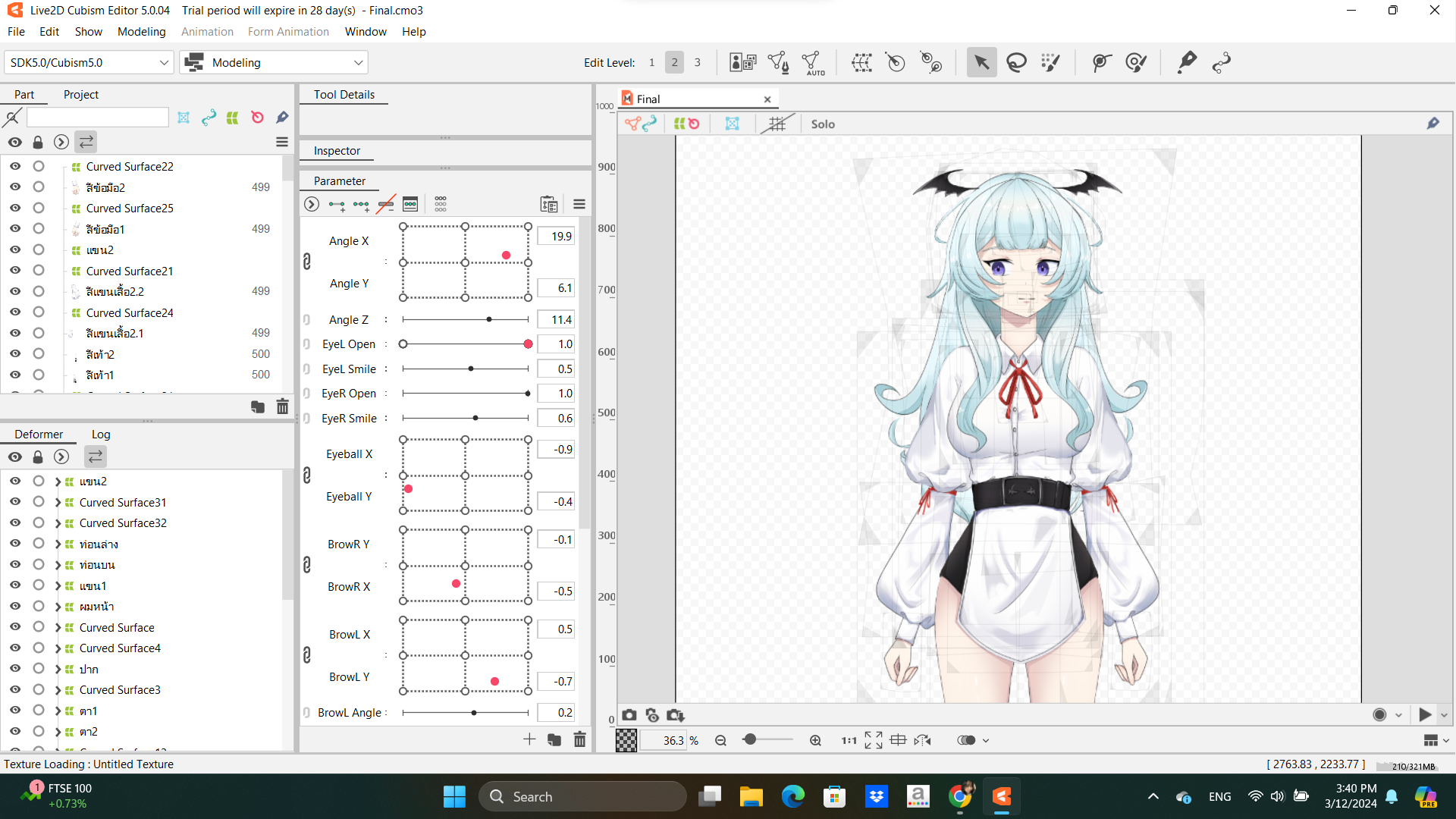Select the lasso selection tool

[x=1016, y=62]
